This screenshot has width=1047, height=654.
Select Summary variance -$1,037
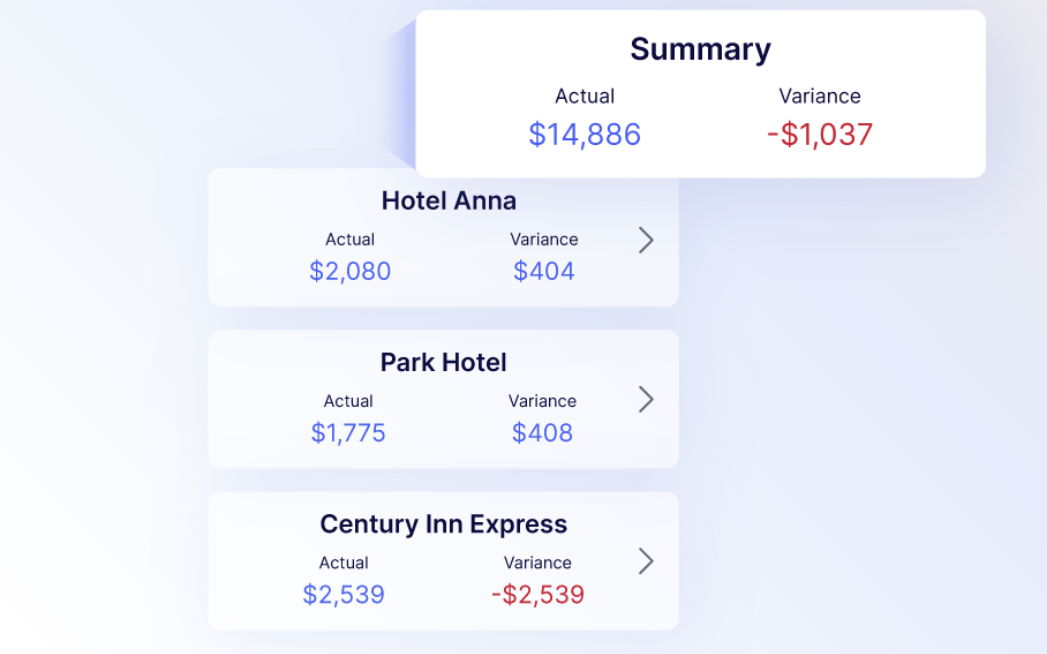820,134
